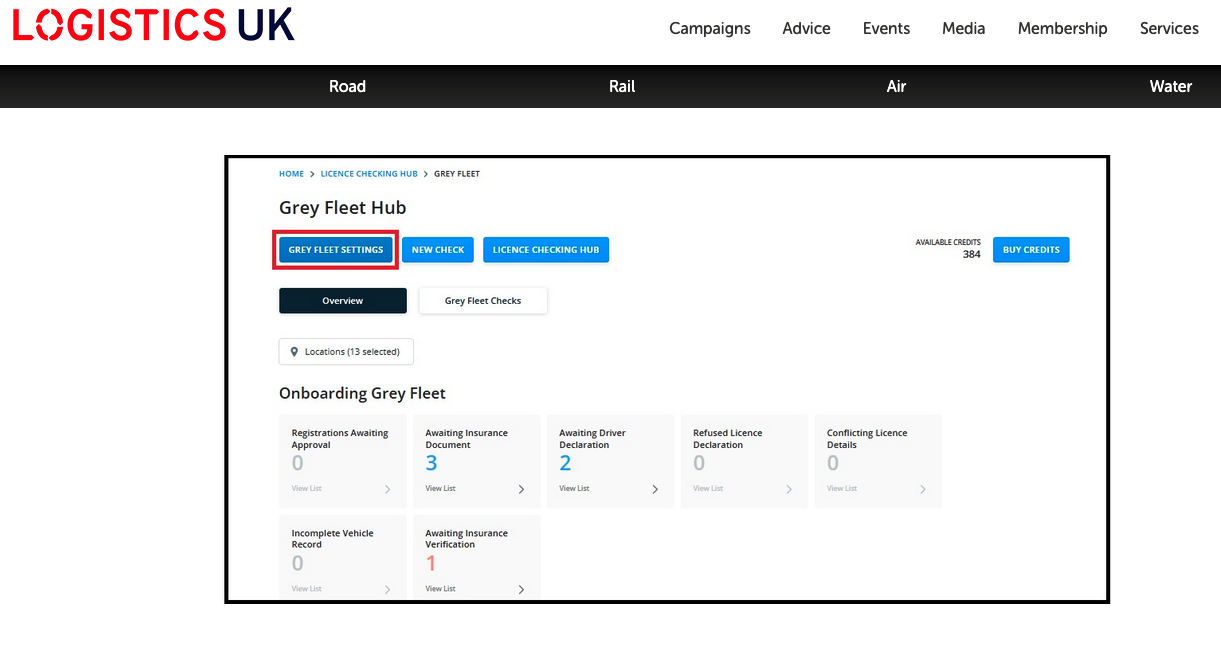
Task: Click the Logistics UK logo
Action: [x=153, y=25]
